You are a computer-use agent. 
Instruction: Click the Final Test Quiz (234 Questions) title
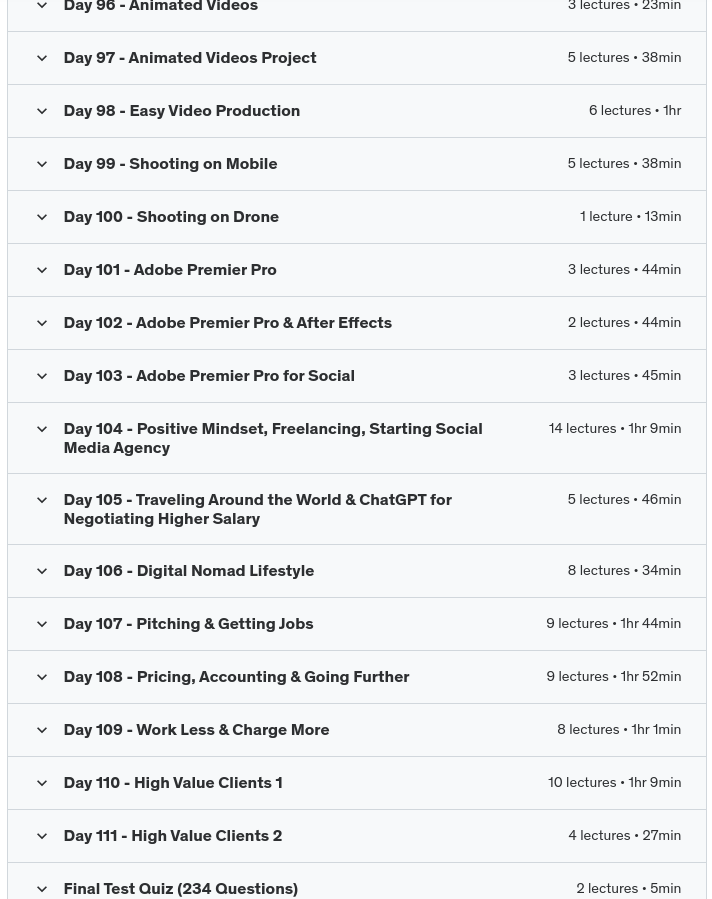pos(180,889)
